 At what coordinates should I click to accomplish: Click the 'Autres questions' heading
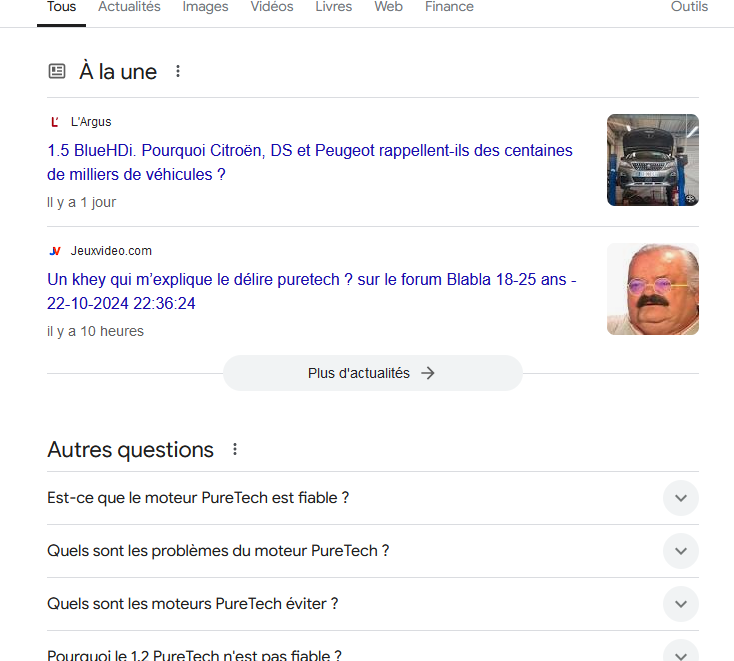130,449
